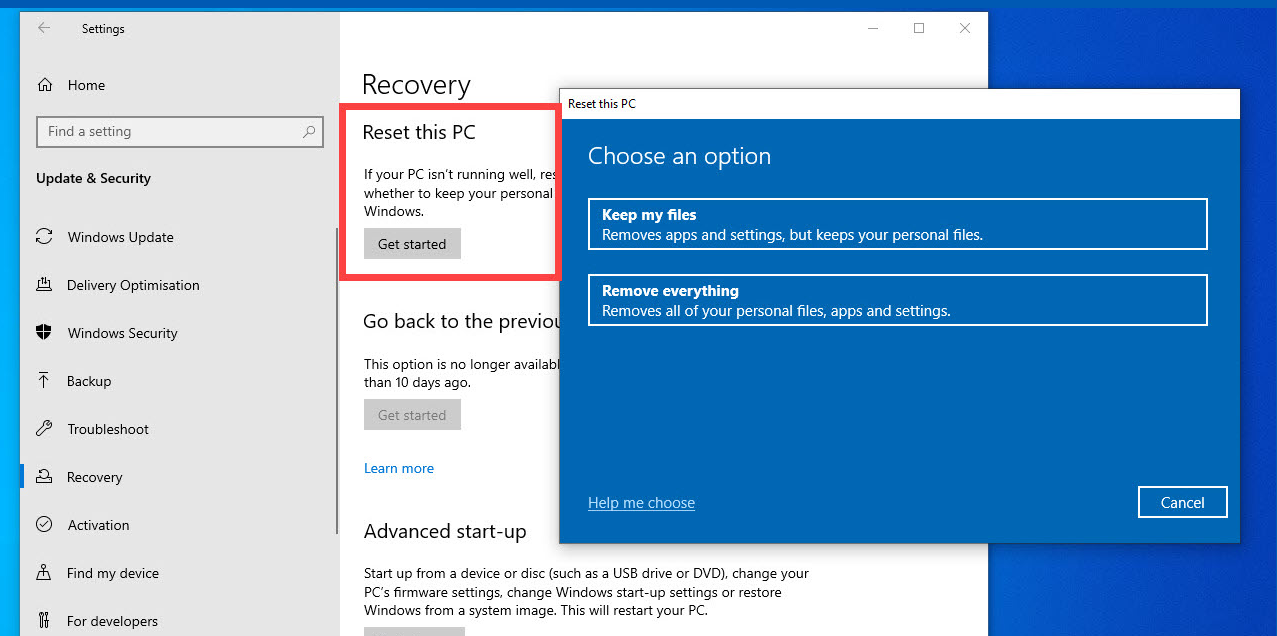Click the back arrow in Settings

pyautogui.click(x=44, y=28)
